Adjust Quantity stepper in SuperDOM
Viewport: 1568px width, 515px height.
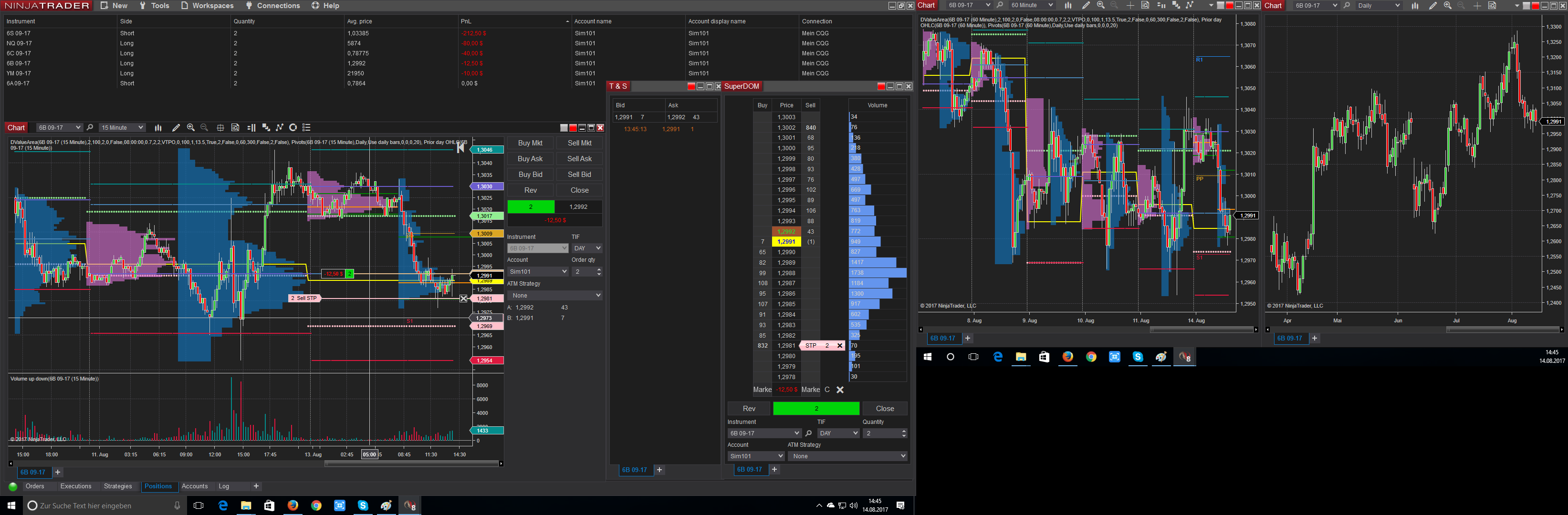pyautogui.click(x=903, y=433)
